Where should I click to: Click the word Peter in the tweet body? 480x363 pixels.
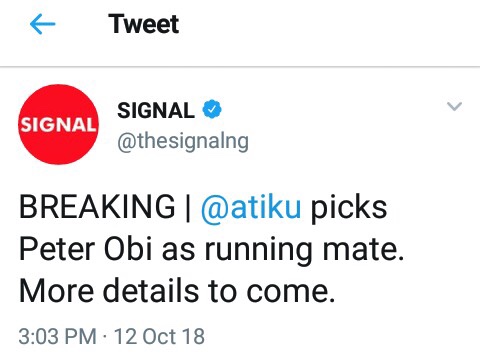point(57,249)
